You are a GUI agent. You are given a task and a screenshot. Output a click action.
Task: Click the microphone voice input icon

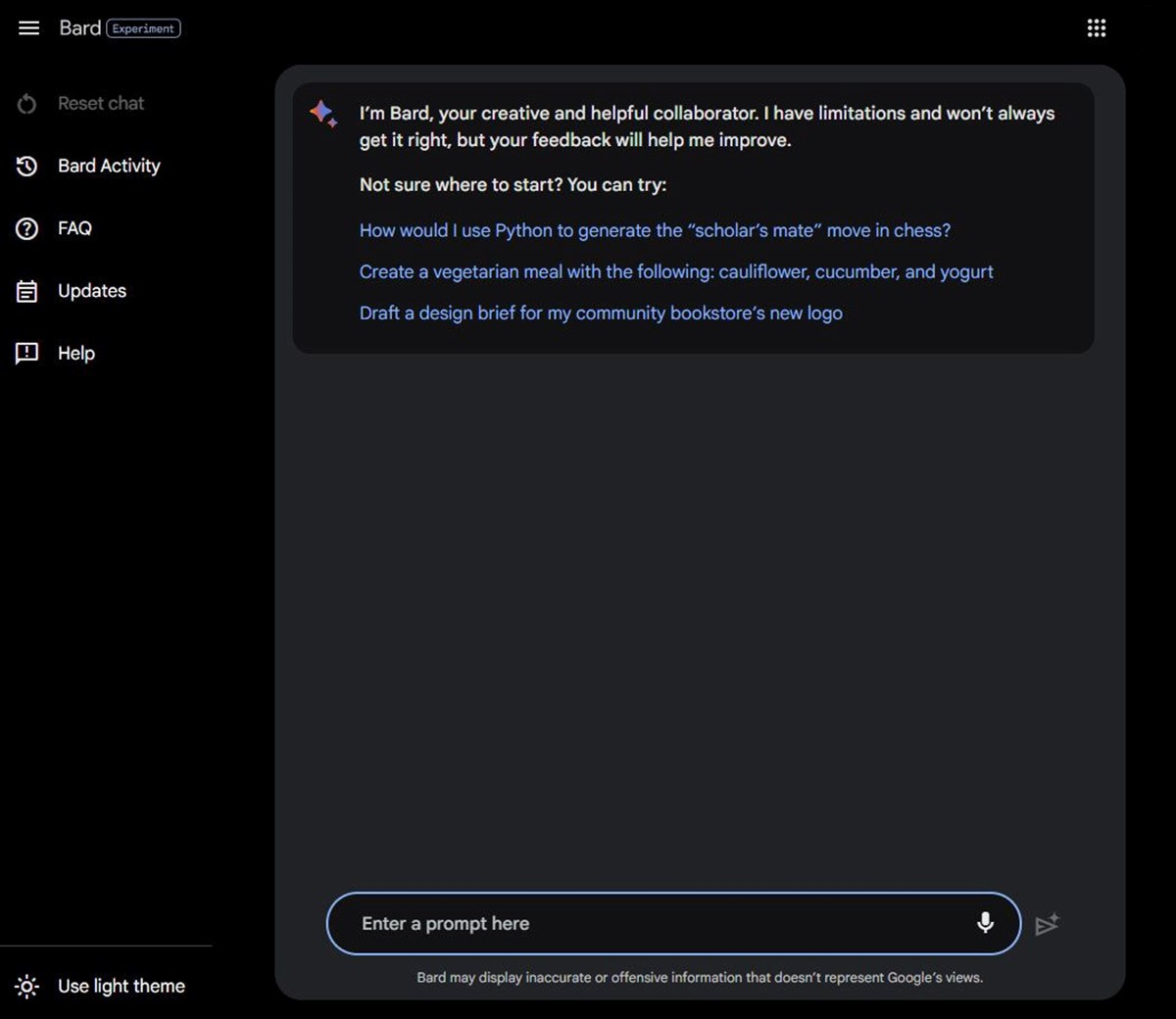point(985,923)
